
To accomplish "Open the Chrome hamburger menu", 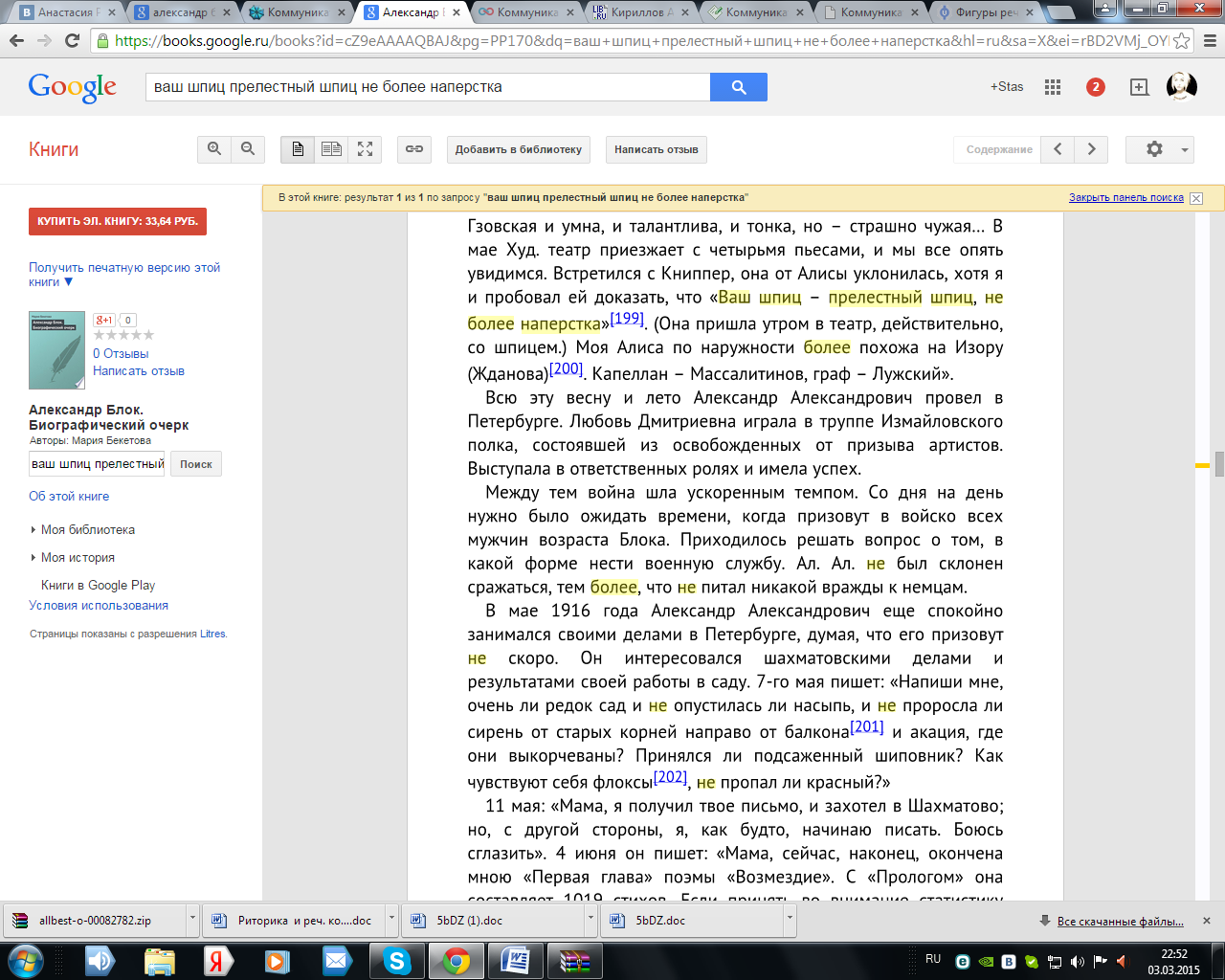I will pyautogui.click(x=1209, y=41).
